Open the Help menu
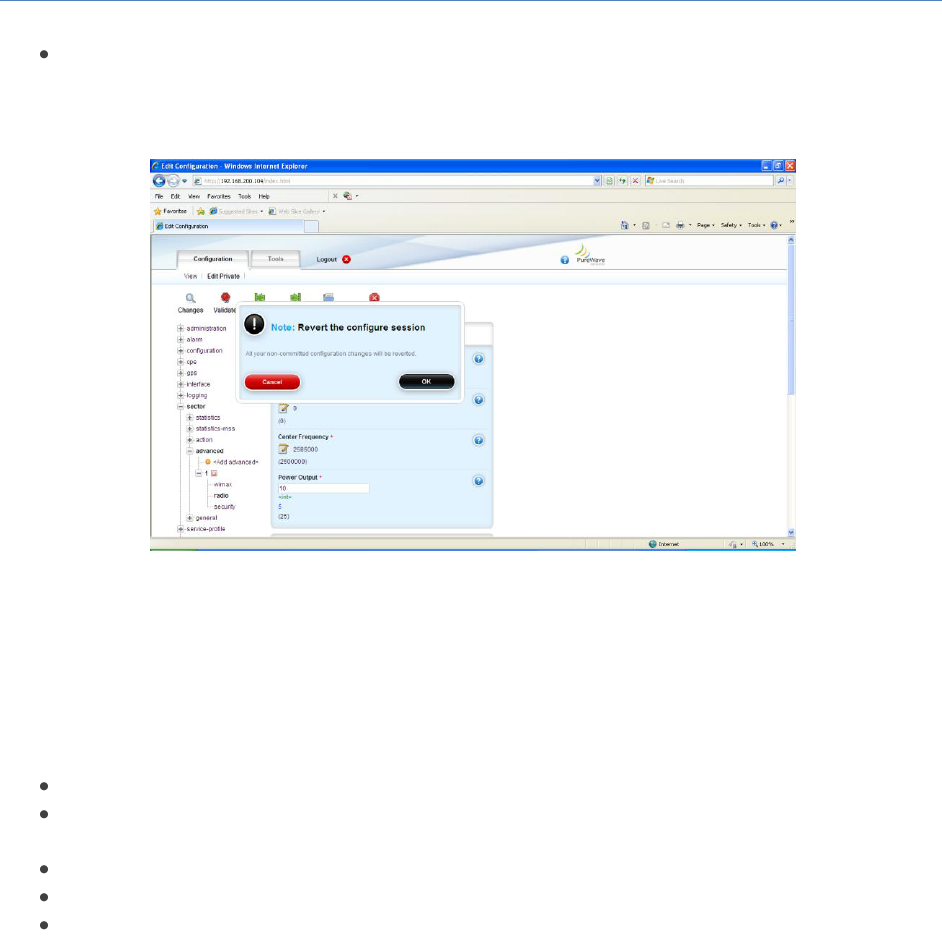This screenshot has width=942, height=937. point(264,196)
